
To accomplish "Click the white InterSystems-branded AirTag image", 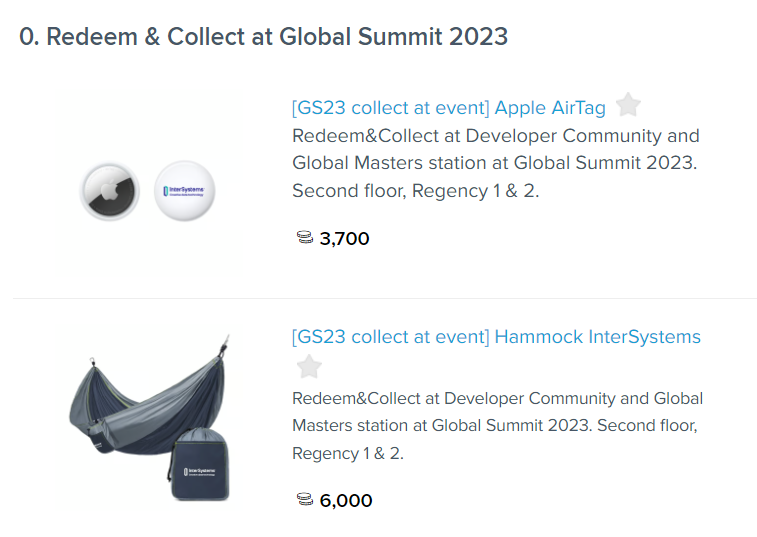I will tap(185, 191).
